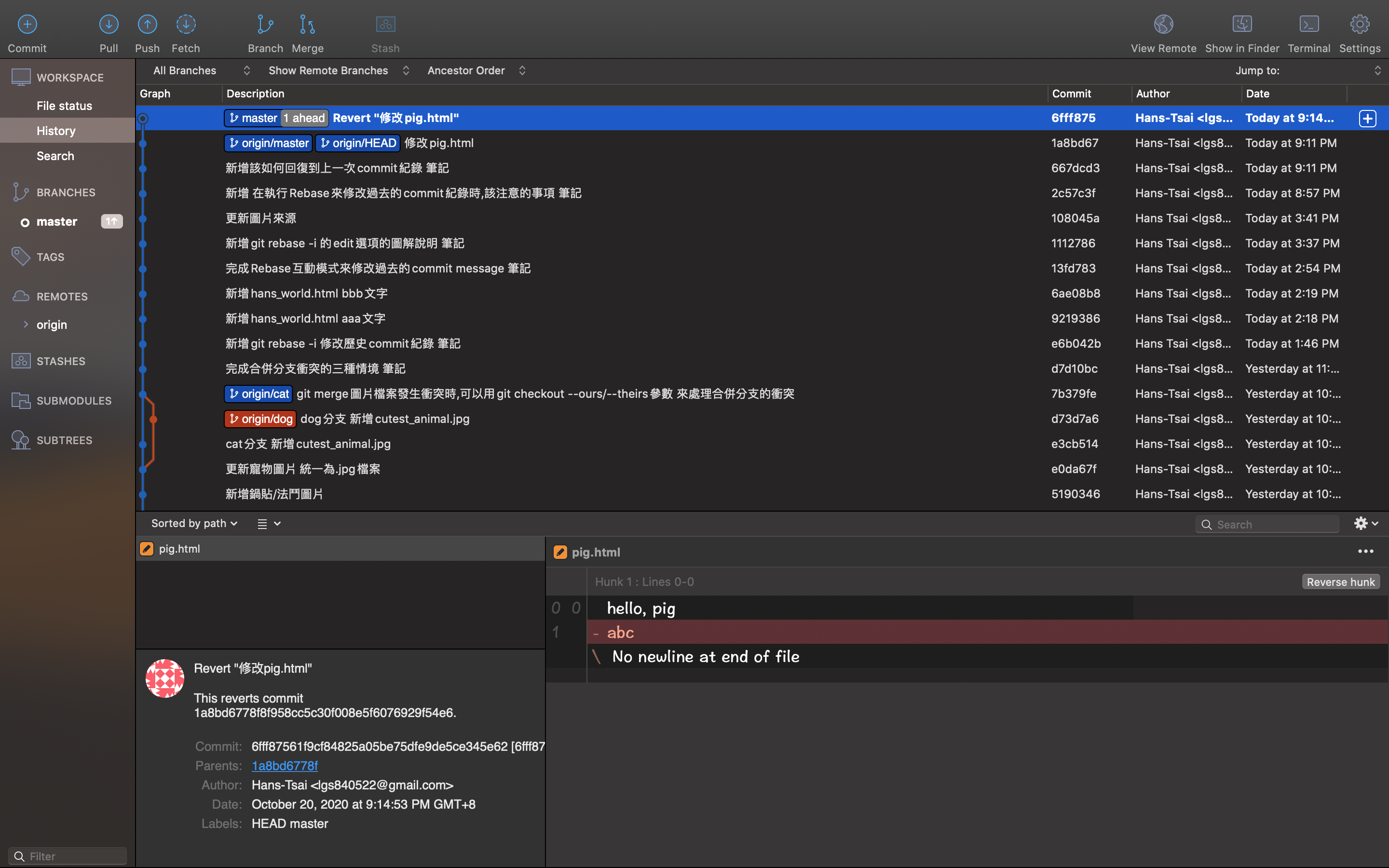Select the hans_world.html aaa commit
The width and height of the screenshot is (1389, 868).
pos(762,319)
